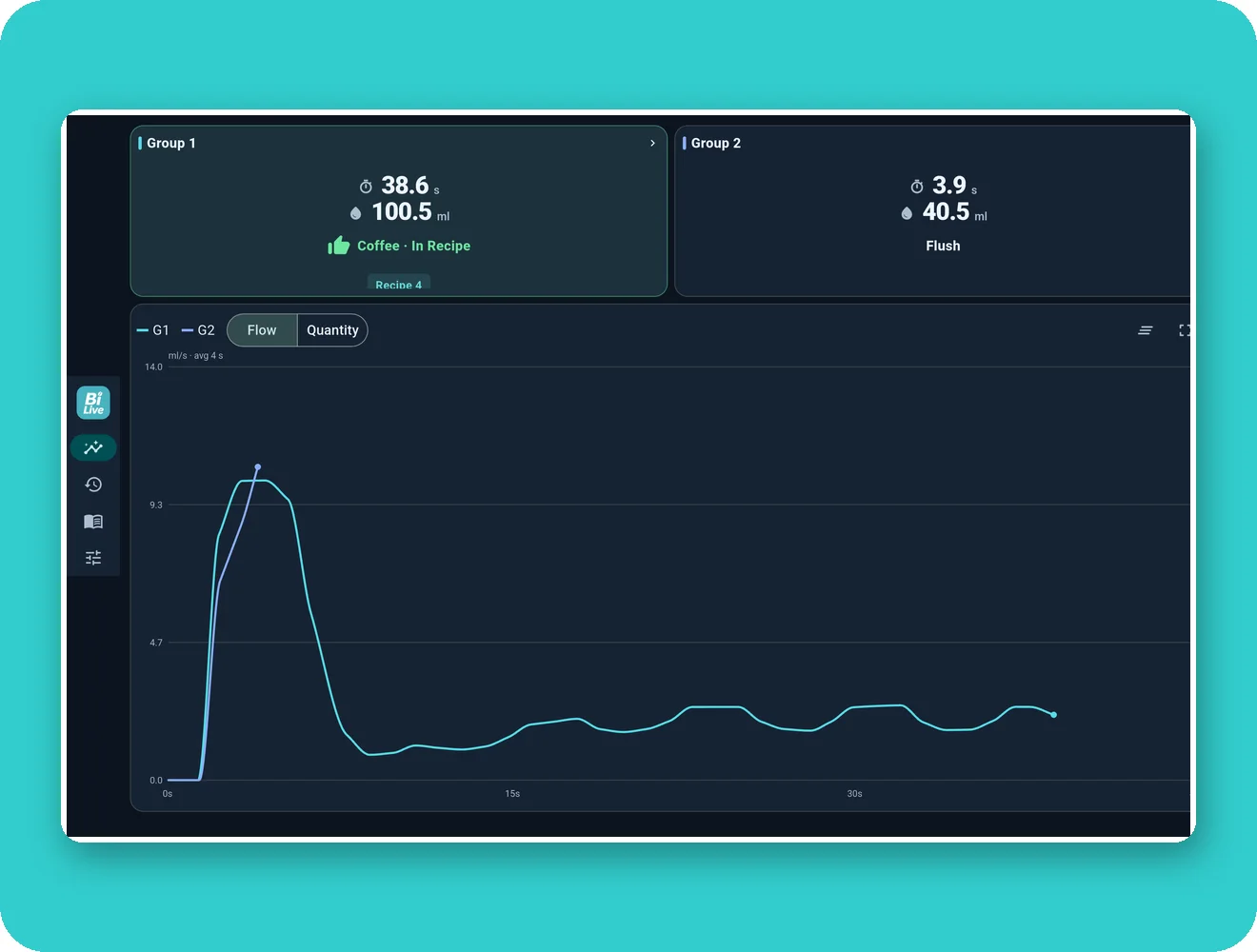The image size is (1257, 952).
Task: Click the Flush status label
Action: tap(943, 246)
